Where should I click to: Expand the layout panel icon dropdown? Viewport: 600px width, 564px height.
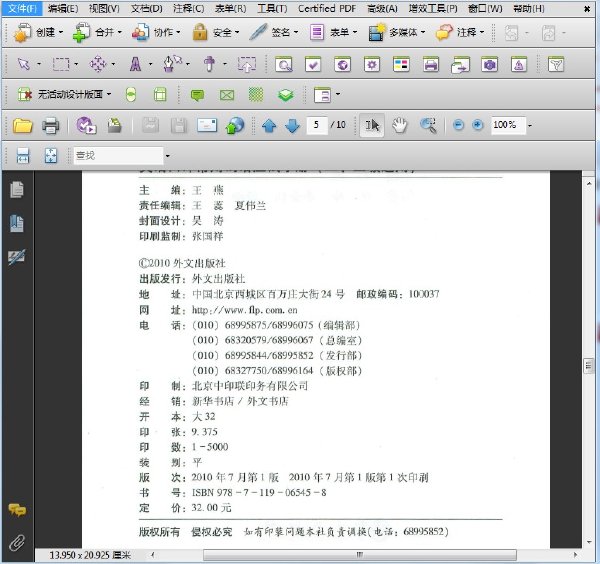click(x=338, y=94)
